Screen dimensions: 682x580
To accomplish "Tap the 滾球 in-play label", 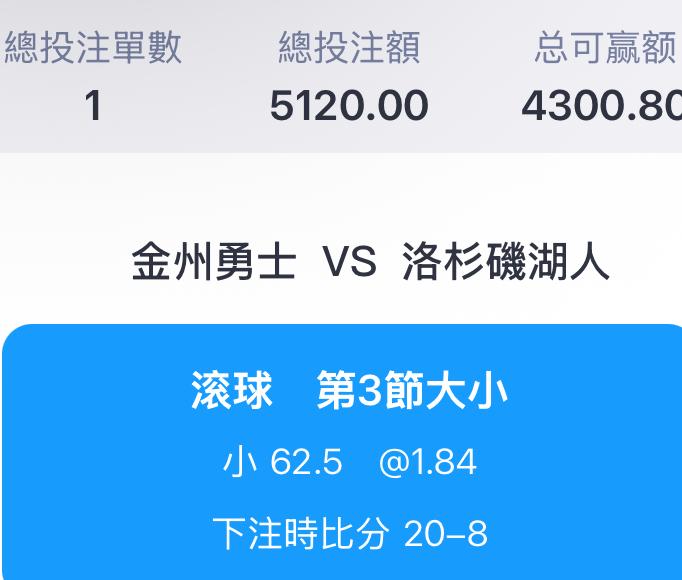I will click(232, 391).
